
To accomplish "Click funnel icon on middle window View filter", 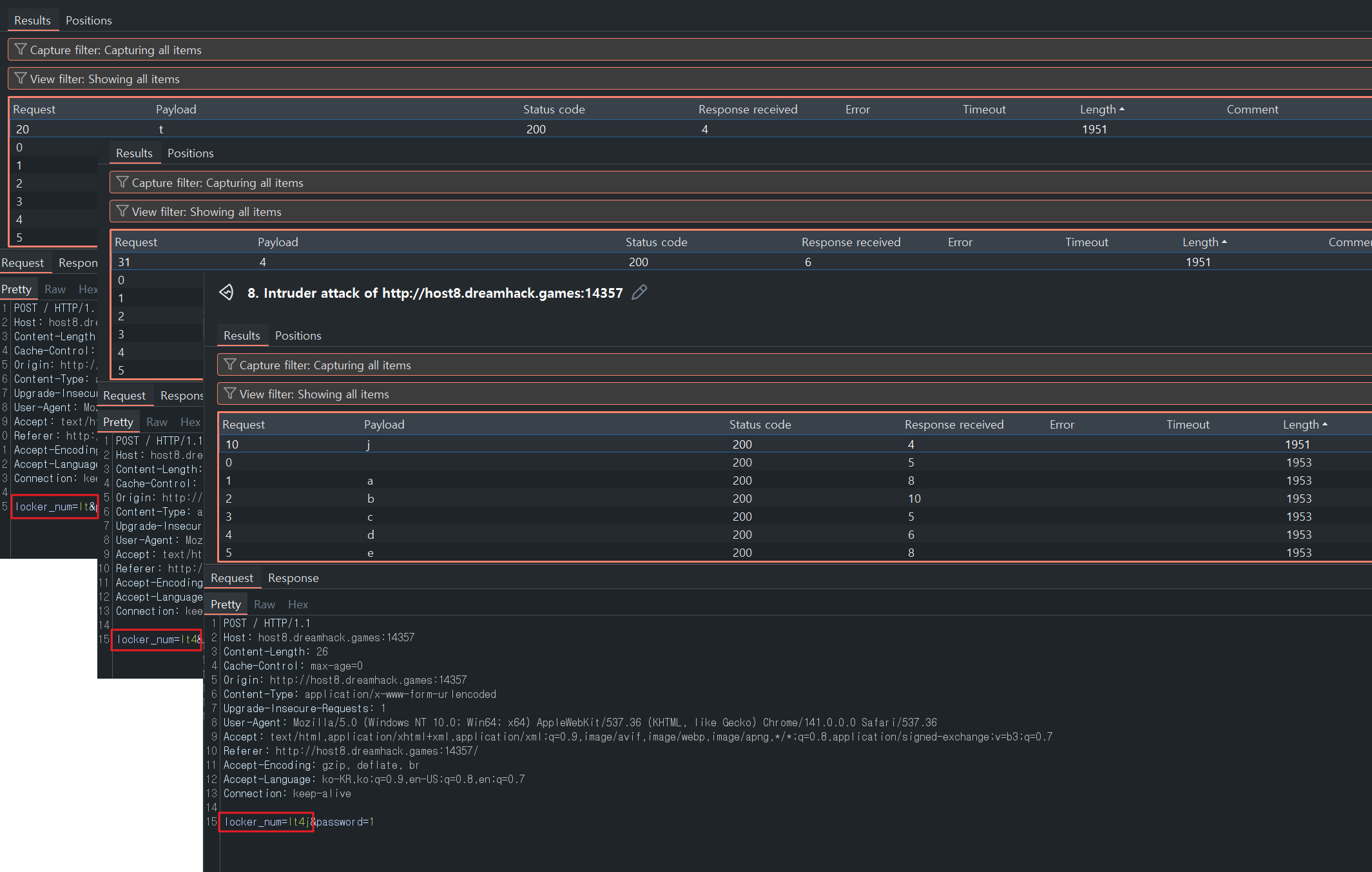I will (x=122, y=211).
